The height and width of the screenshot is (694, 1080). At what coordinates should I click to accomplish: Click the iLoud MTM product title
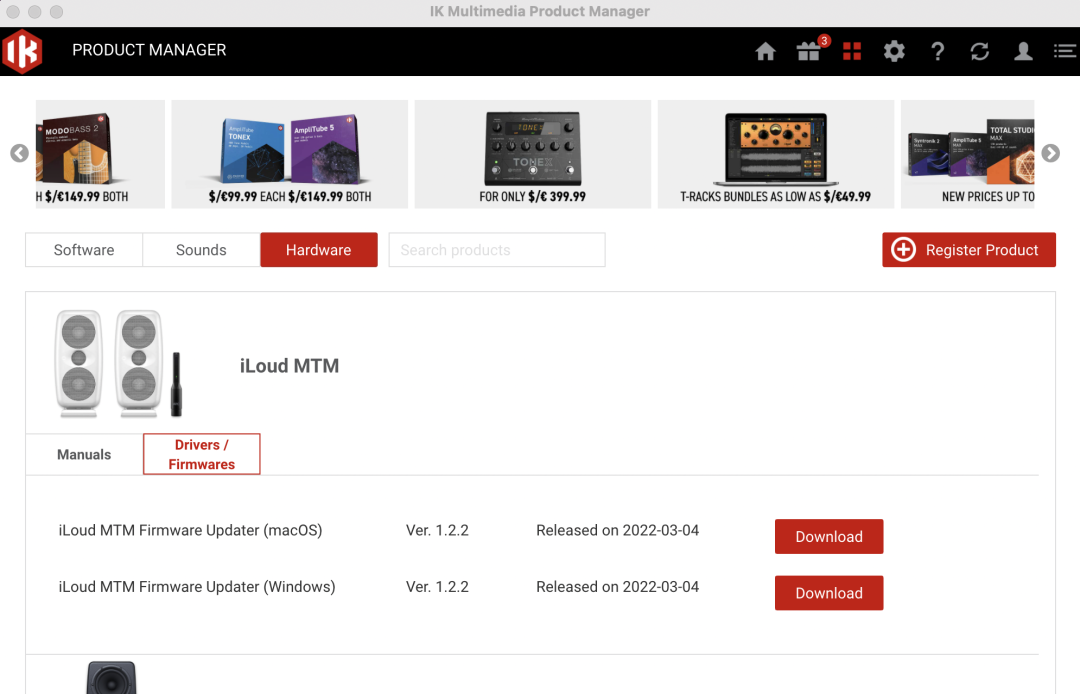(x=289, y=366)
